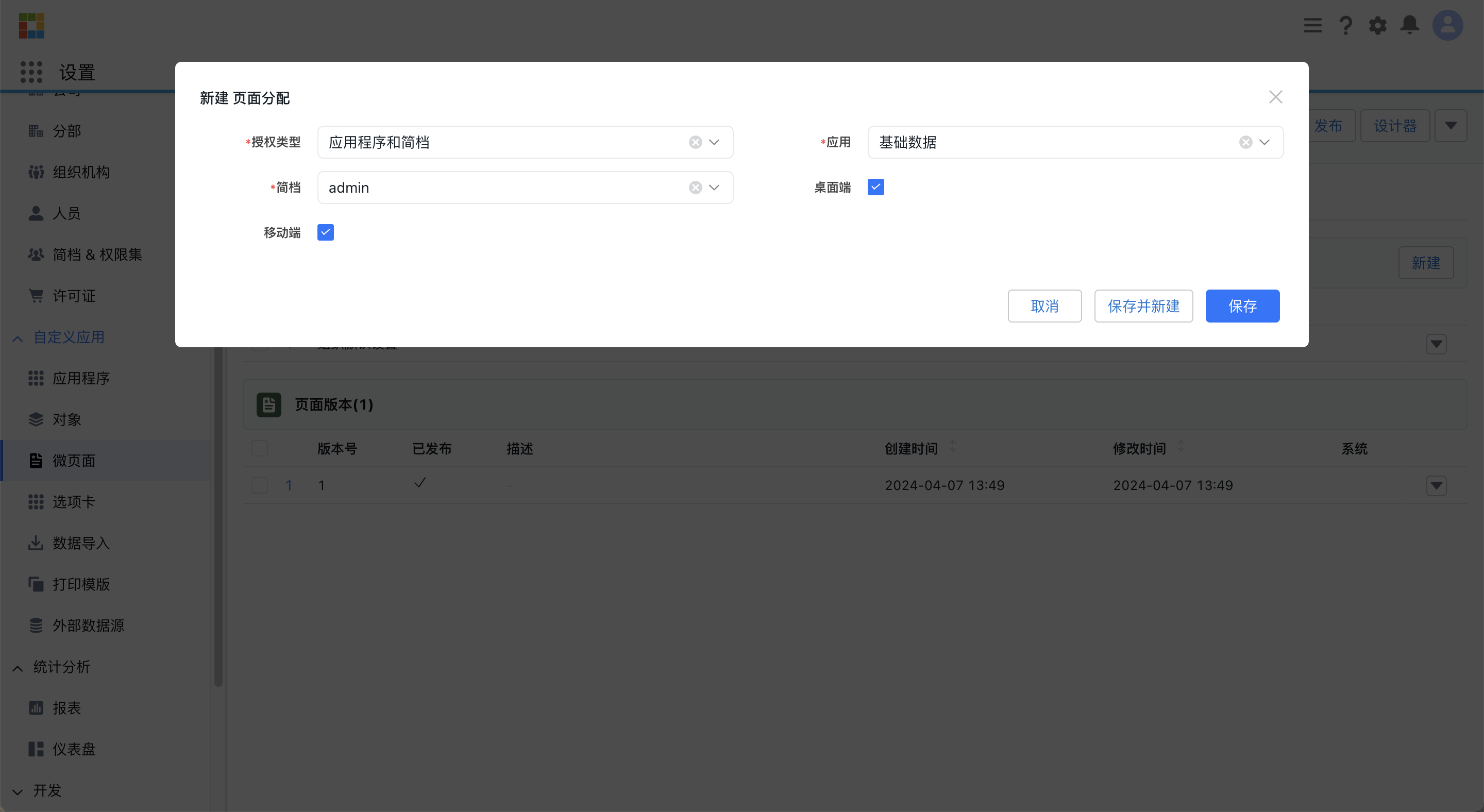
Task: Go to 数据导入 in the sidebar
Action: (81, 543)
